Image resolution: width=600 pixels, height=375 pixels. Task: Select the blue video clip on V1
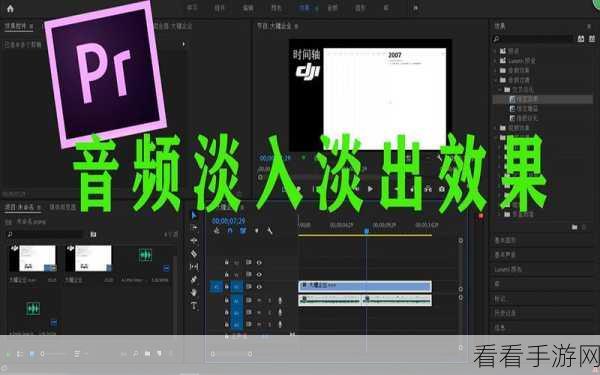click(x=365, y=286)
